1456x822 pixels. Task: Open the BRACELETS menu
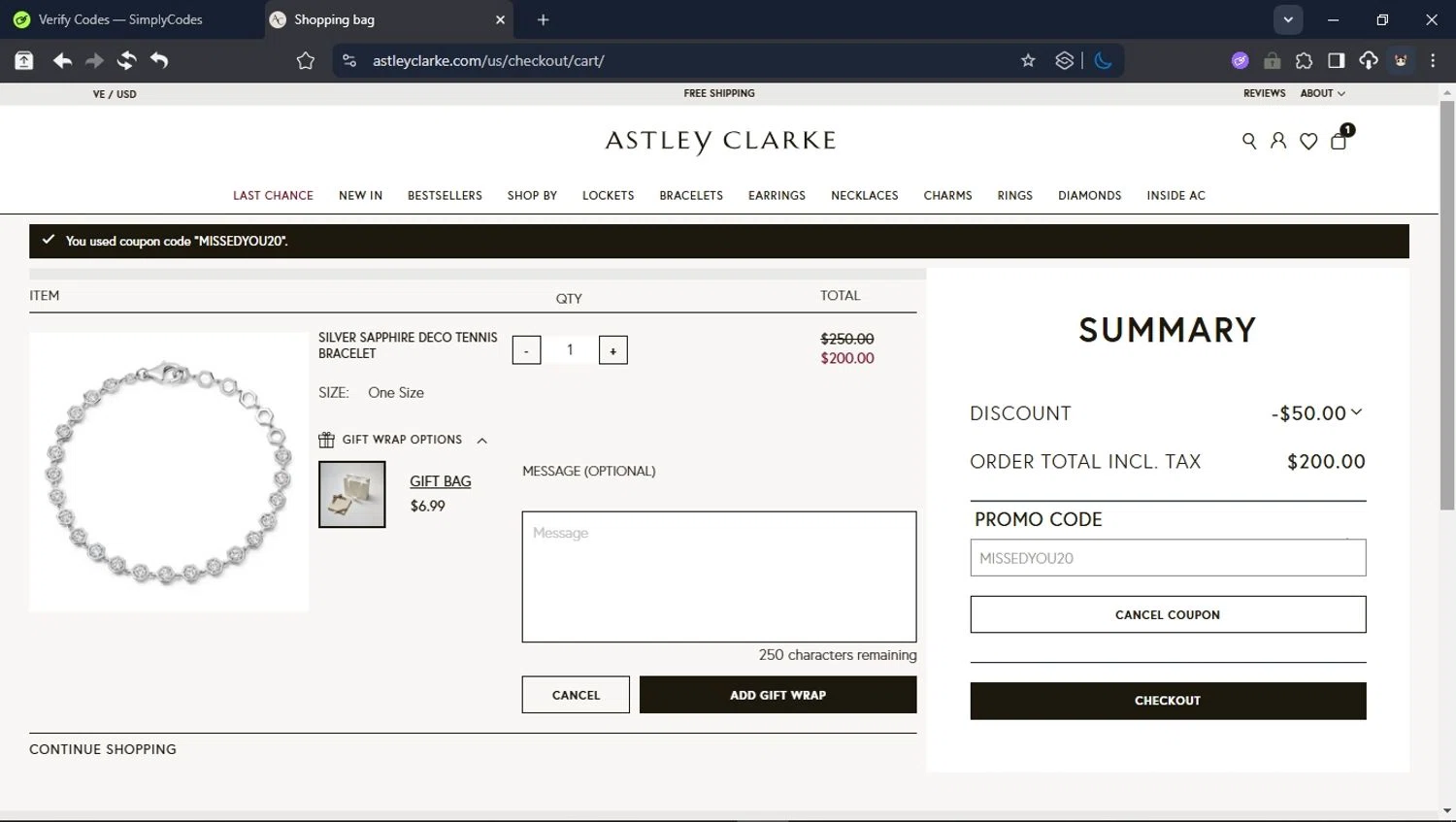point(691,195)
